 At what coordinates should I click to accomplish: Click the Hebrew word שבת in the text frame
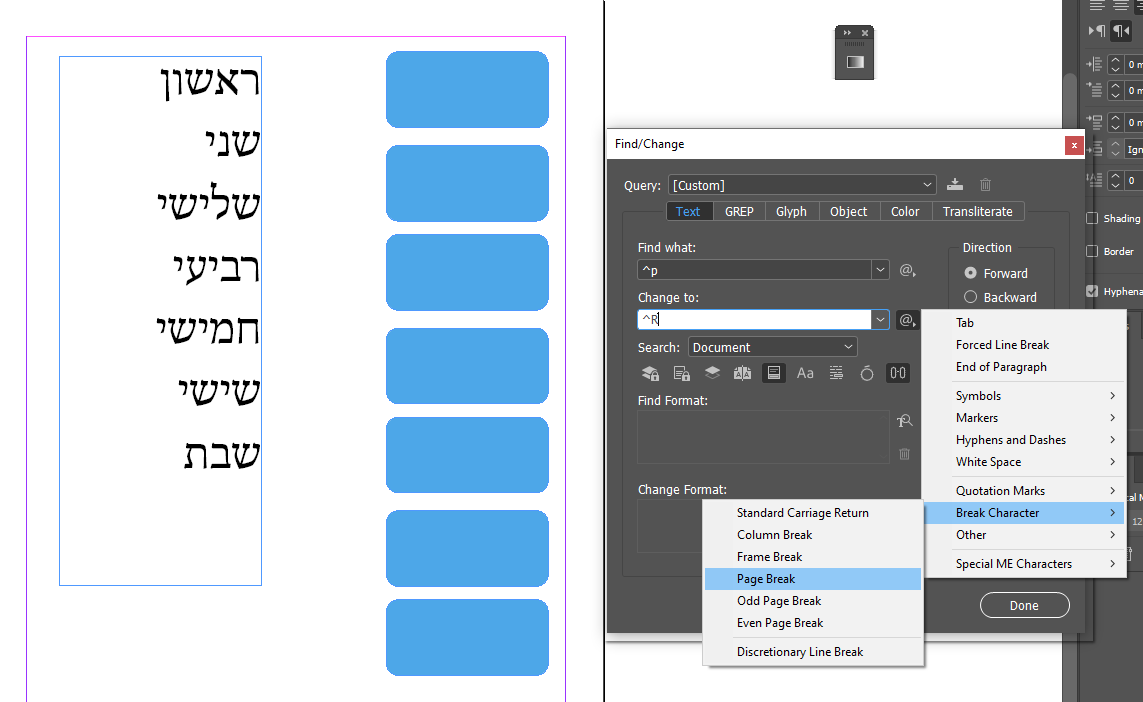tap(222, 454)
